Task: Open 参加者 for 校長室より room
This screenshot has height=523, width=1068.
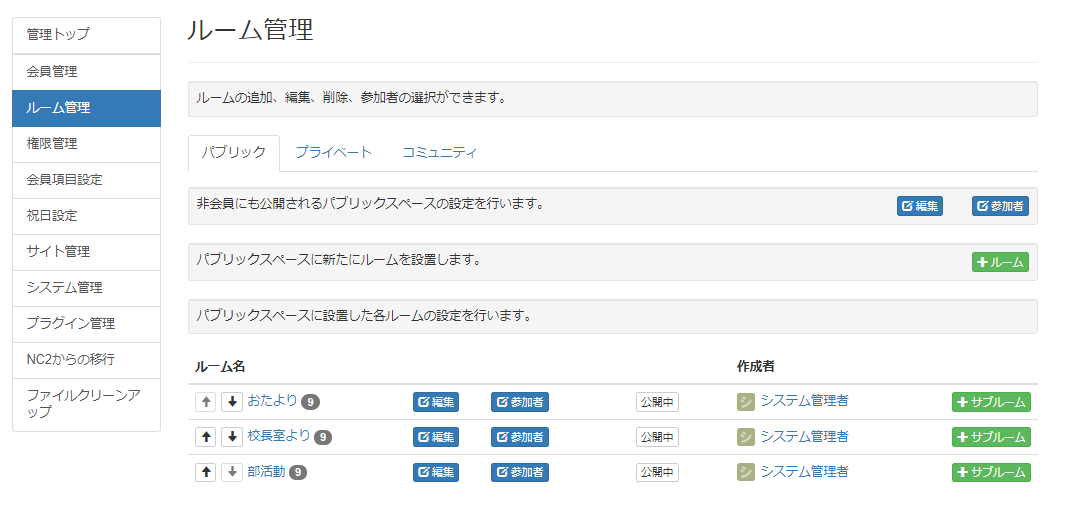Action: click(519, 437)
